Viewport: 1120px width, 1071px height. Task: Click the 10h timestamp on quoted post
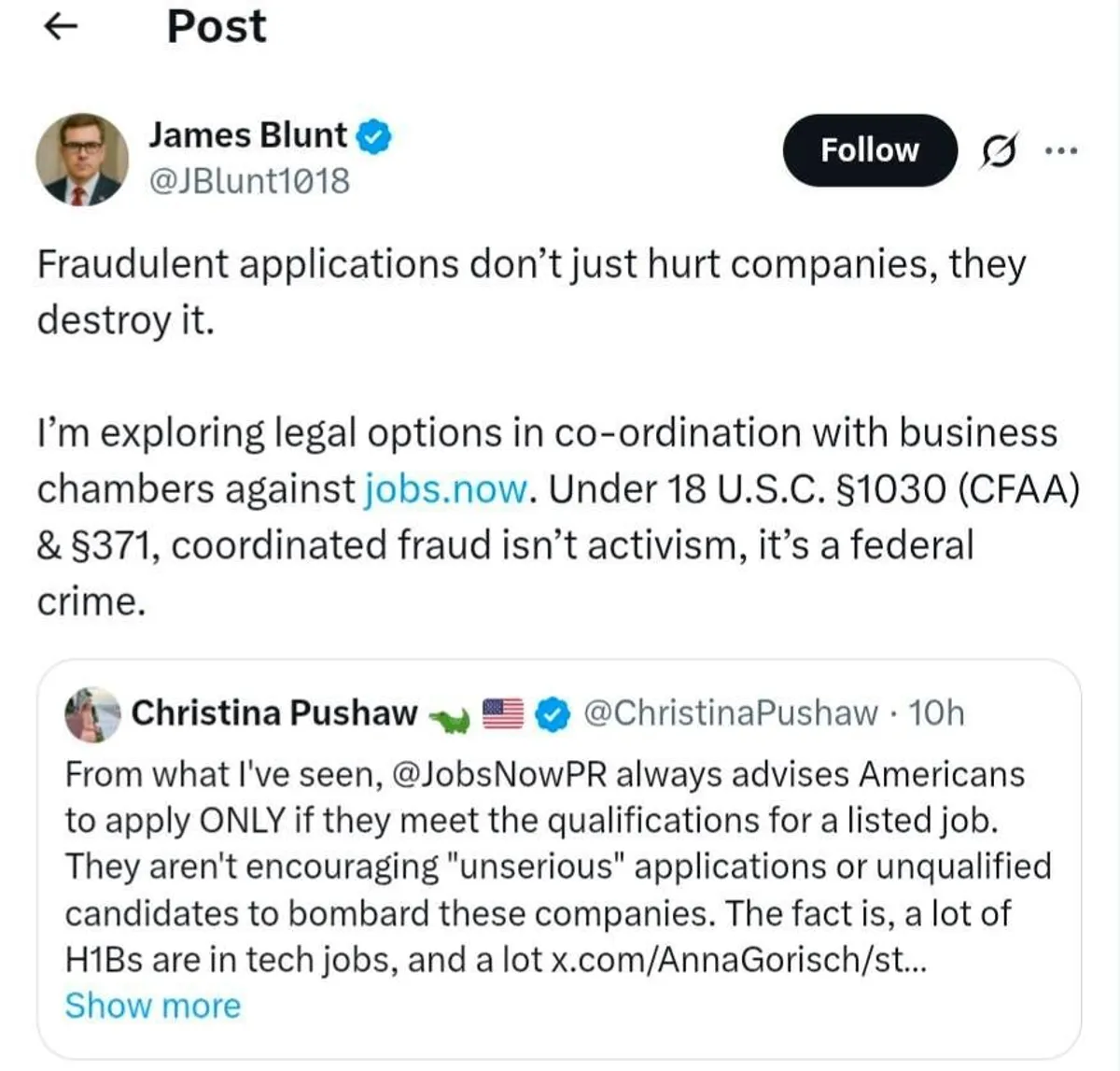click(936, 713)
